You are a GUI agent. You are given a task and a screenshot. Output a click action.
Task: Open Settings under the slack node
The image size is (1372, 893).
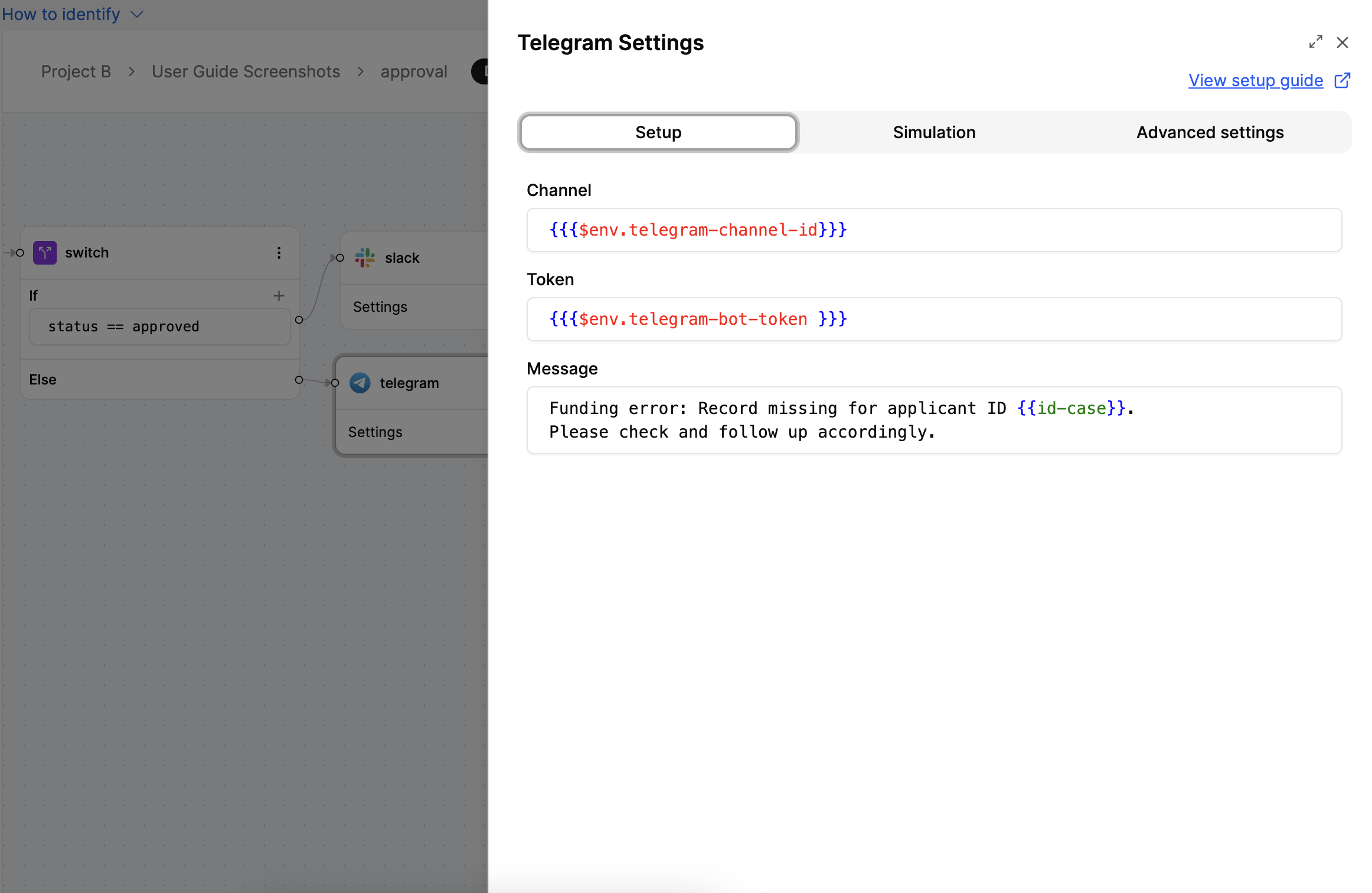(x=380, y=307)
